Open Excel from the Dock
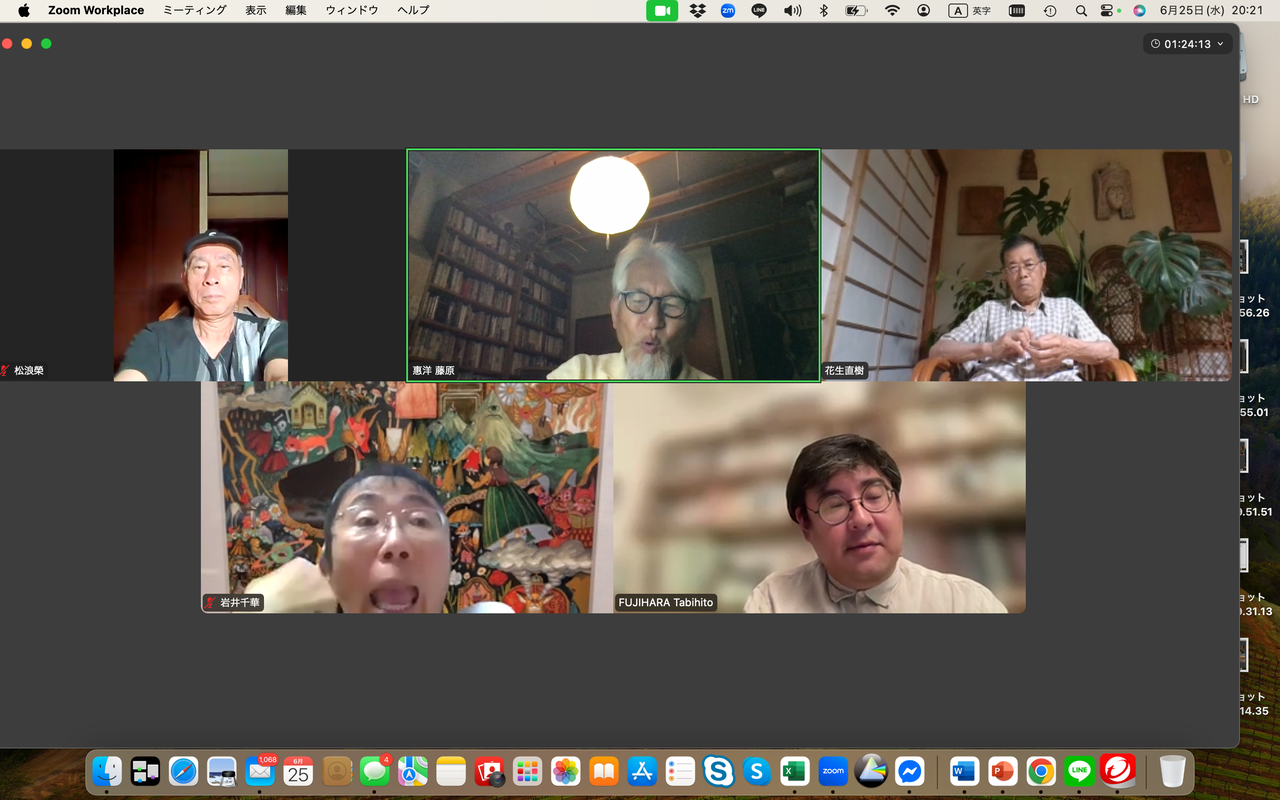The width and height of the screenshot is (1280, 800). pos(795,771)
